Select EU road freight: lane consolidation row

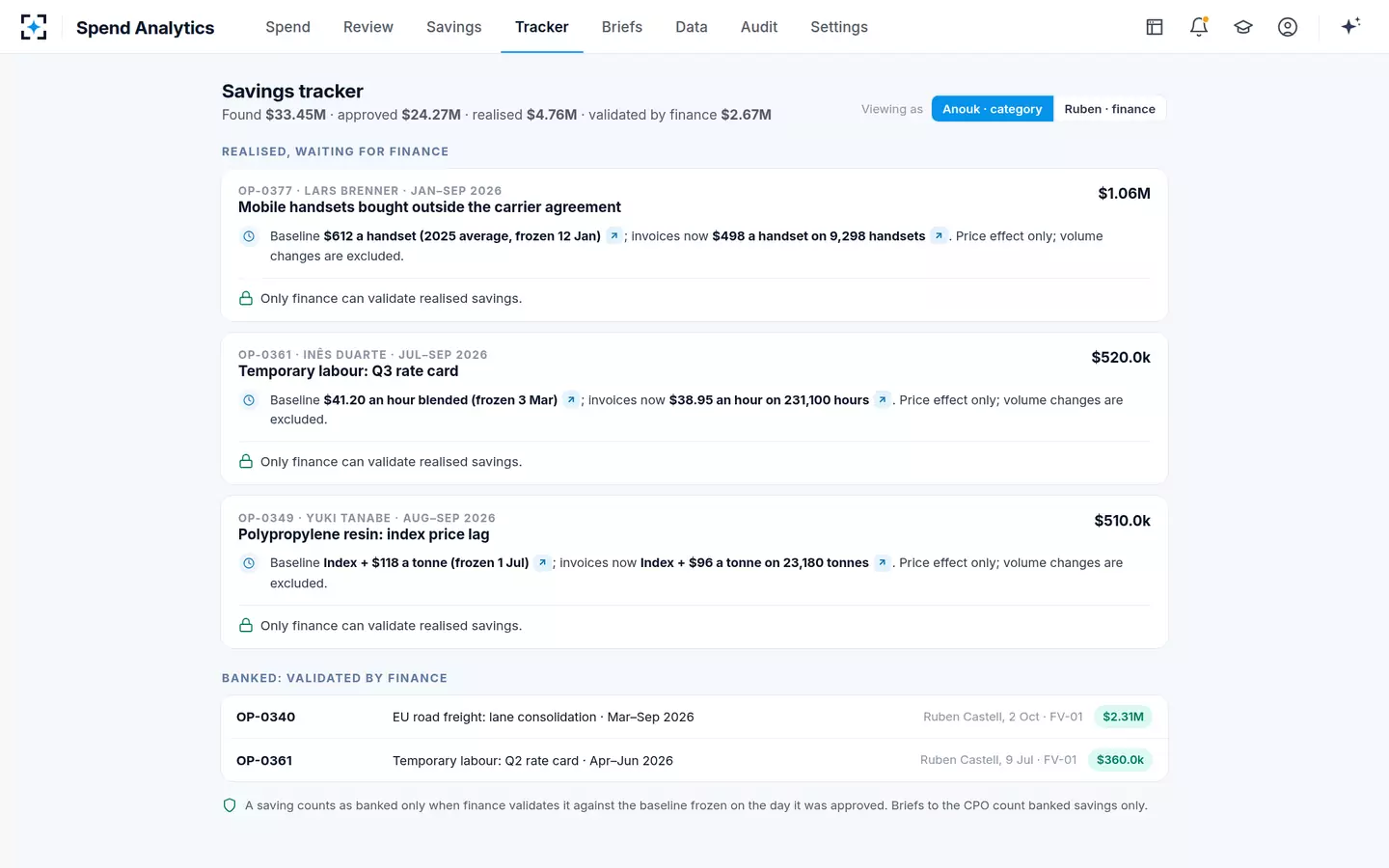[694, 717]
